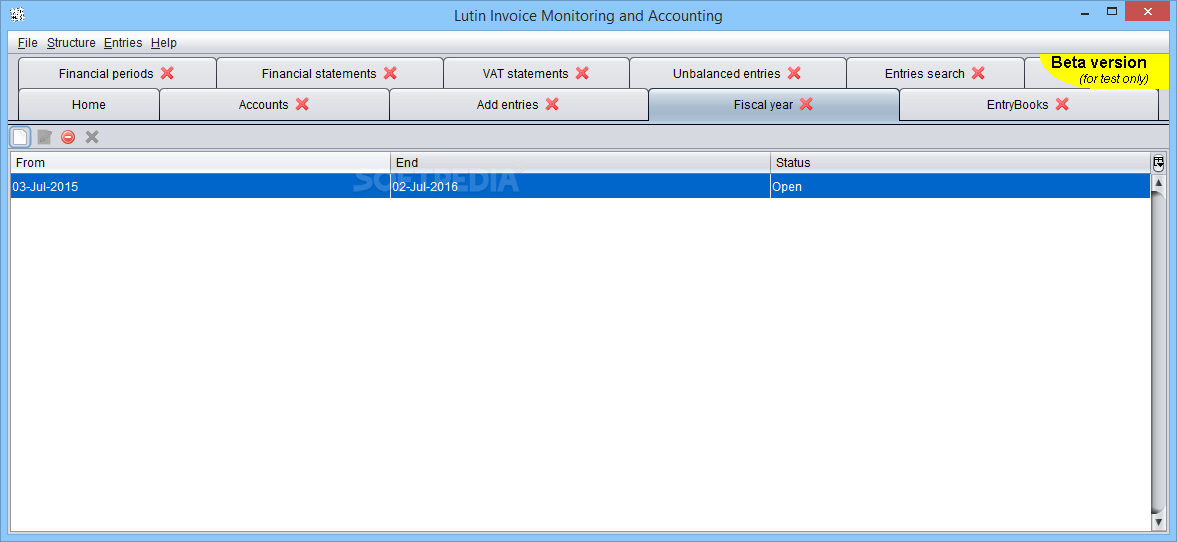Open the File menu

click(28, 43)
